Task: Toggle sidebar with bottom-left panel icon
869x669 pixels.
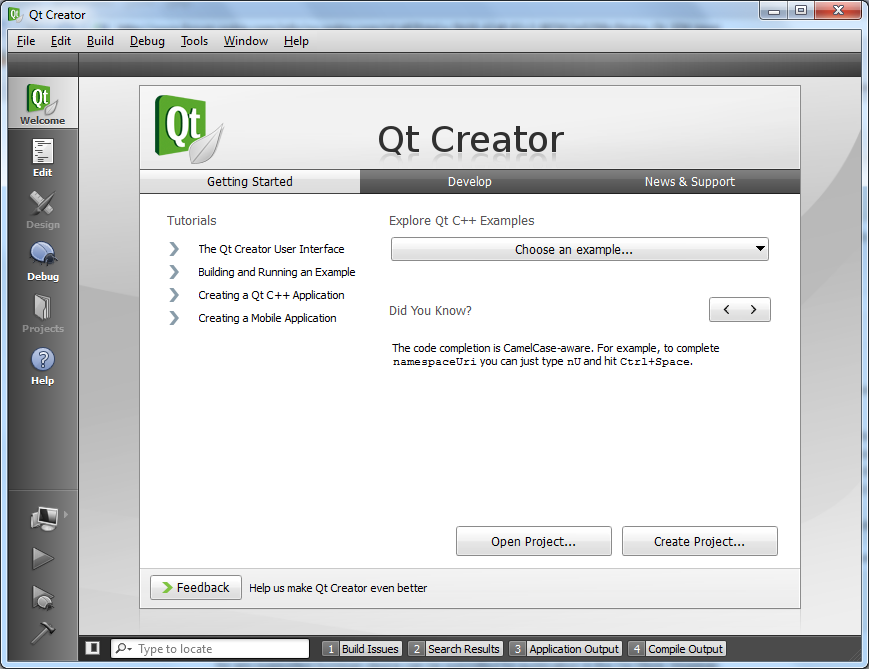Action: [x=93, y=648]
